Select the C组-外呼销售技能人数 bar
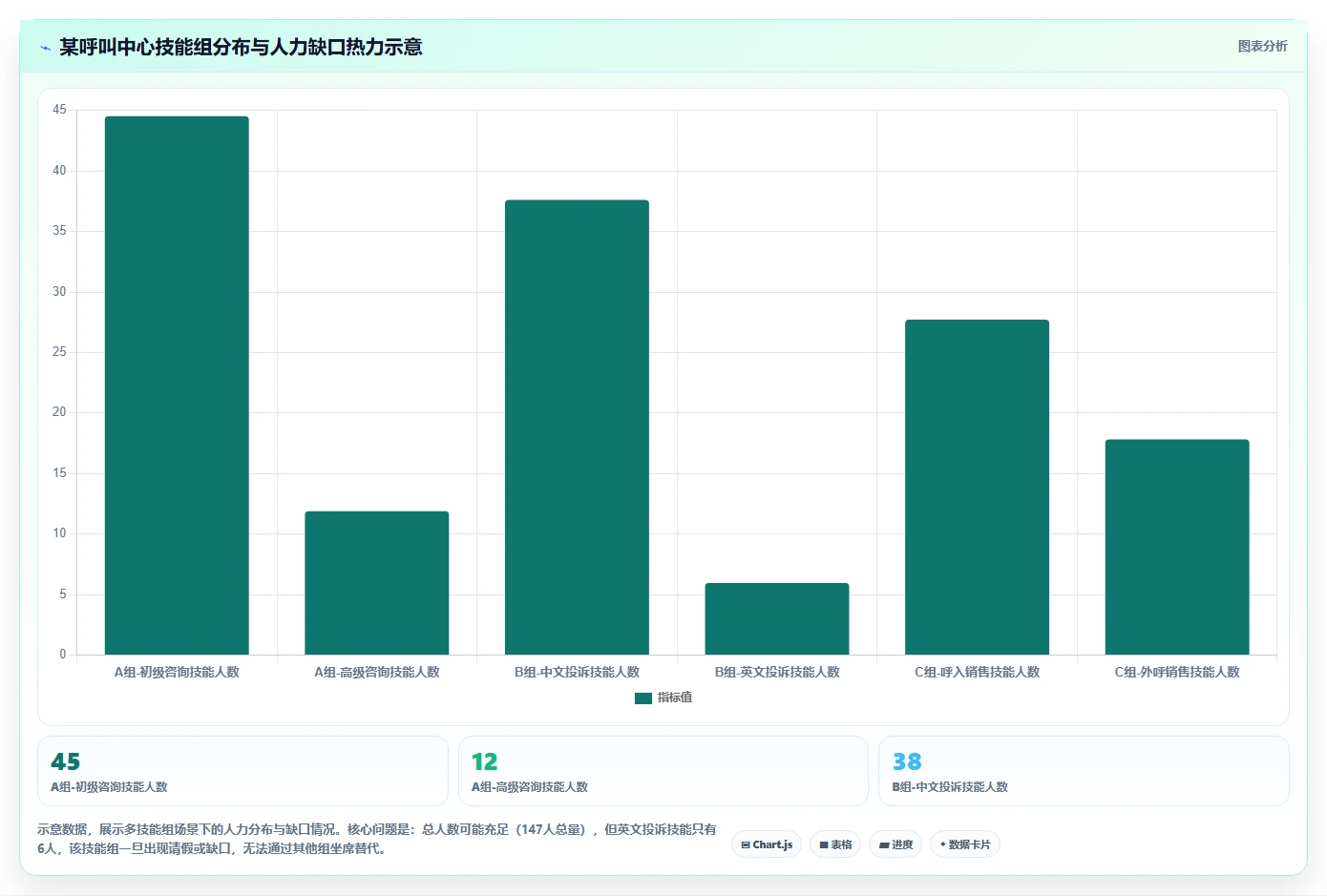Viewport: 1327px width, 896px height. (x=1177, y=547)
